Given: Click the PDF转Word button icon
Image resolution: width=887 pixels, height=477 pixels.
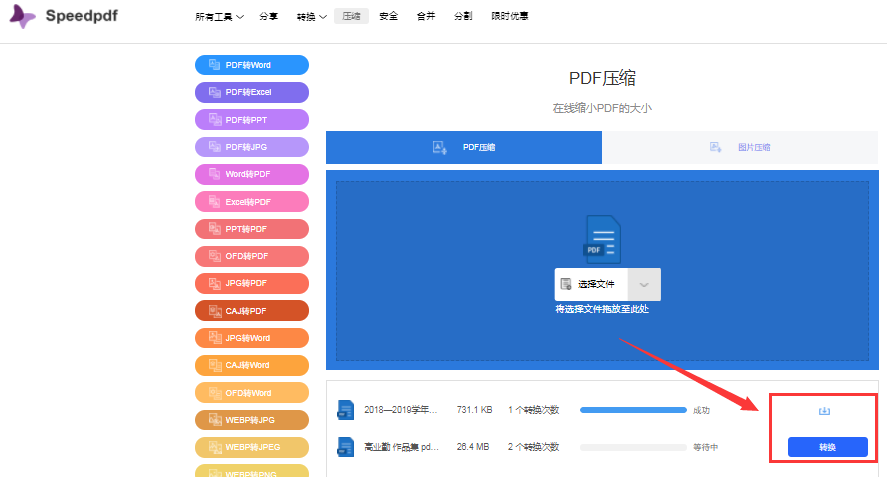Looking at the screenshot, I should 214,65.
